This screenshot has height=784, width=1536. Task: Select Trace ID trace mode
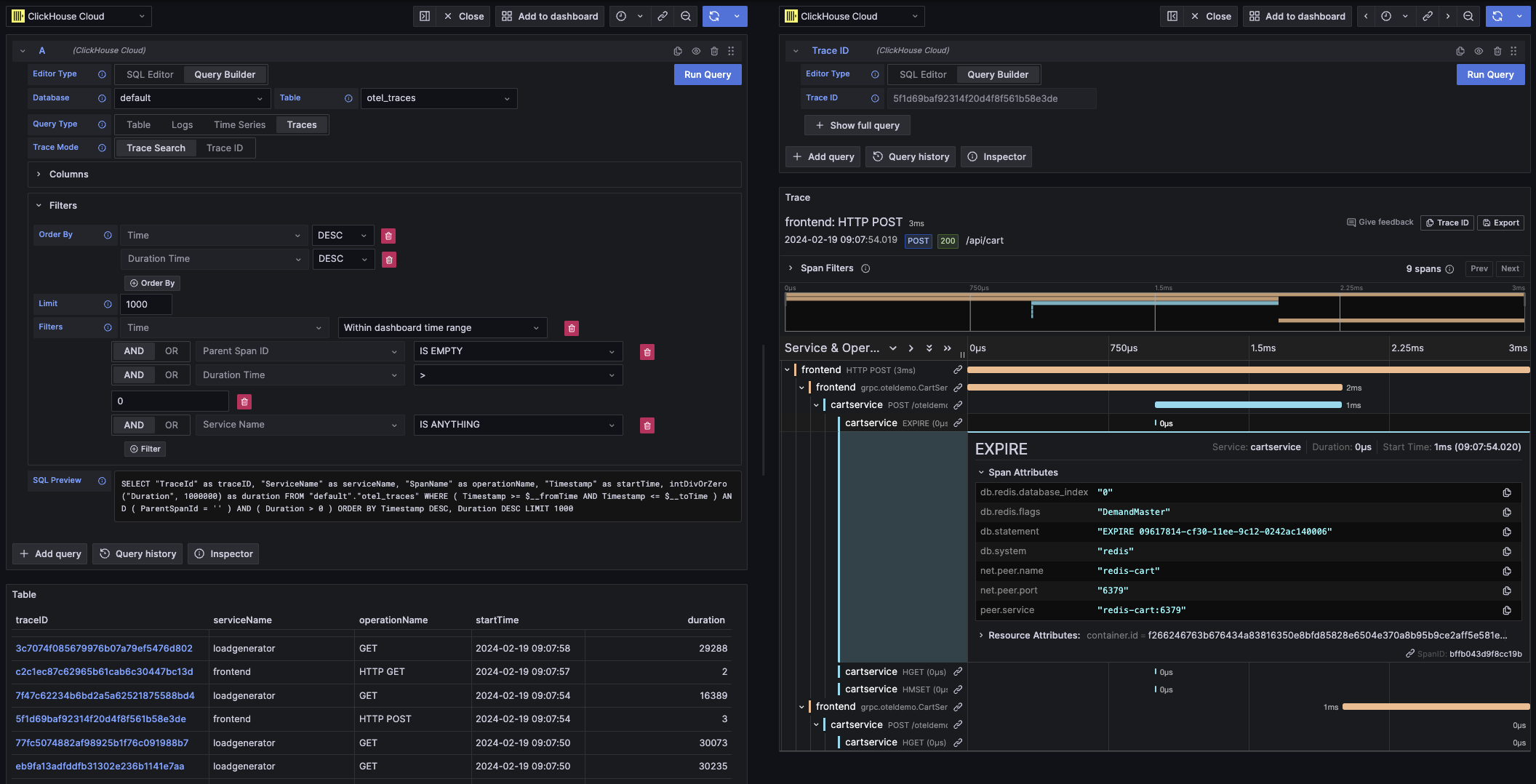(224, 148)
